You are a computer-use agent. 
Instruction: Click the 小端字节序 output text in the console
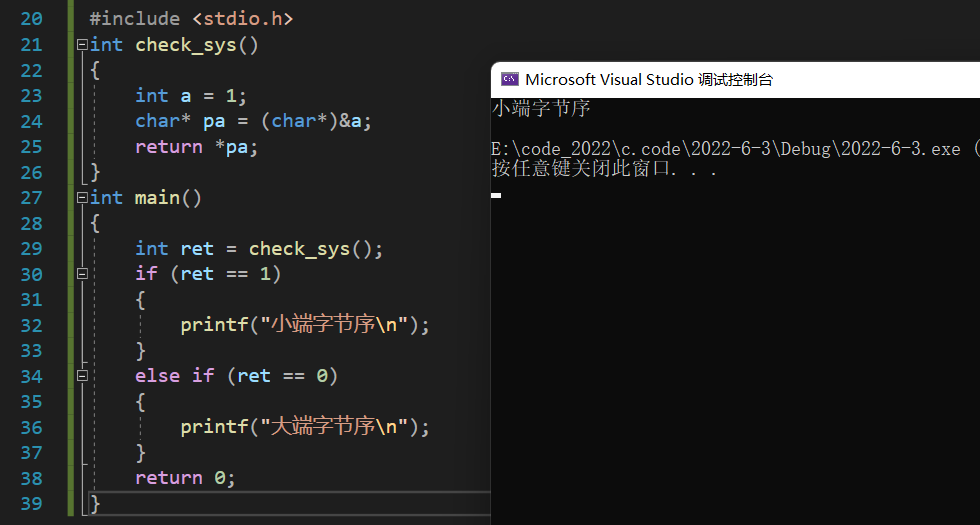pos(541,108)
